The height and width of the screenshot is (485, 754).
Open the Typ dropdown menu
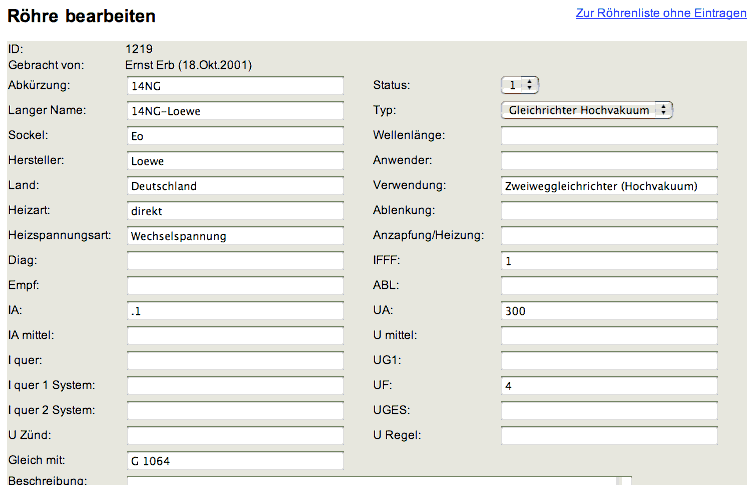coord(587,110)
